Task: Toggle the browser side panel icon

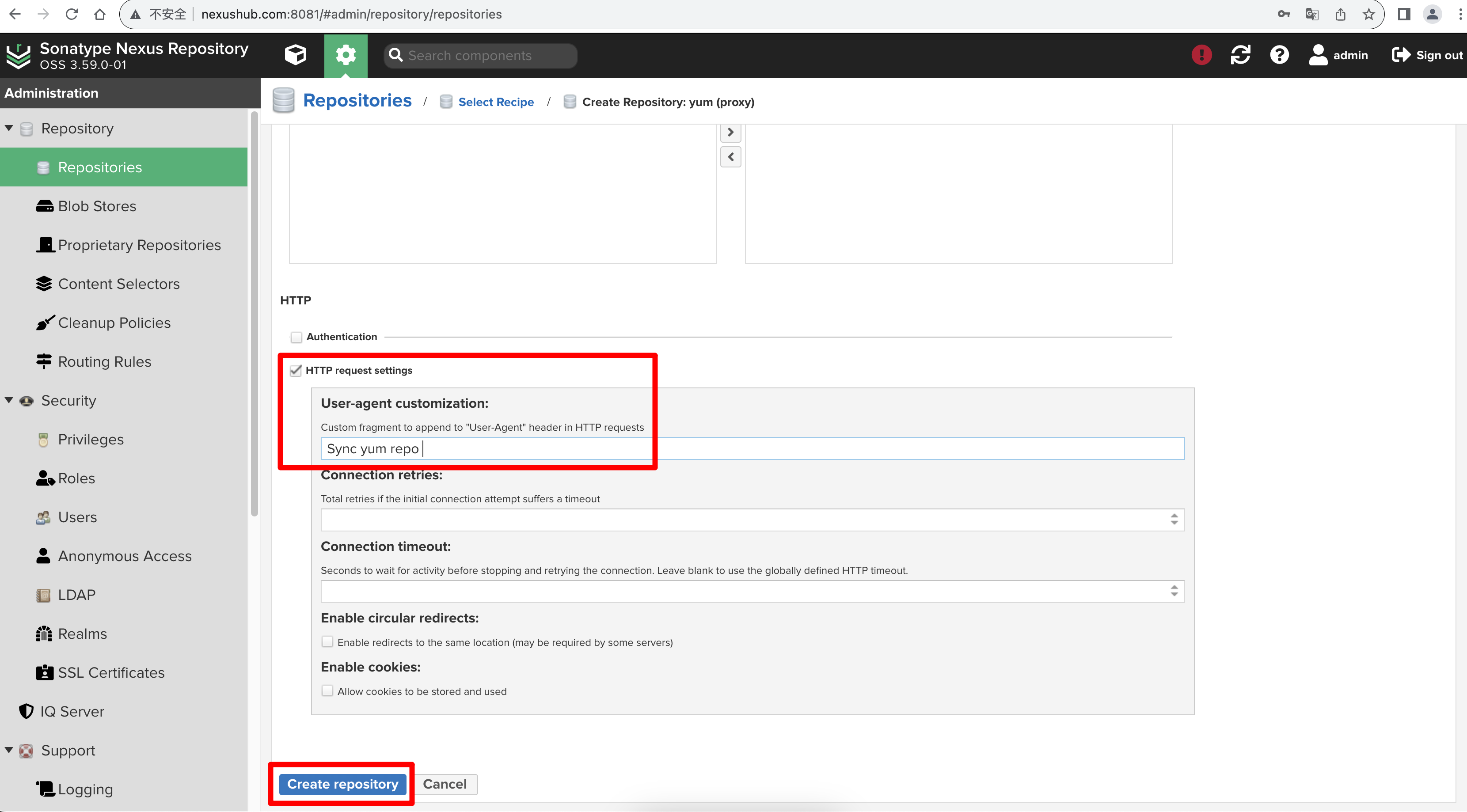Action: (1404, 14)
